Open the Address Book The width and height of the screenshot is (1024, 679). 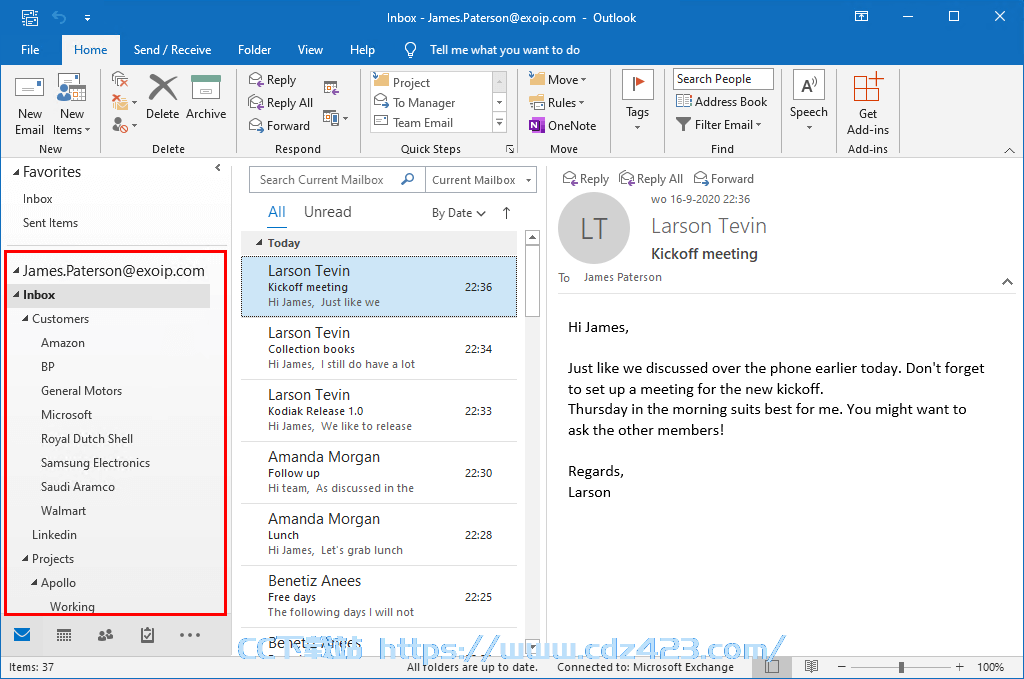pos(722,101)
